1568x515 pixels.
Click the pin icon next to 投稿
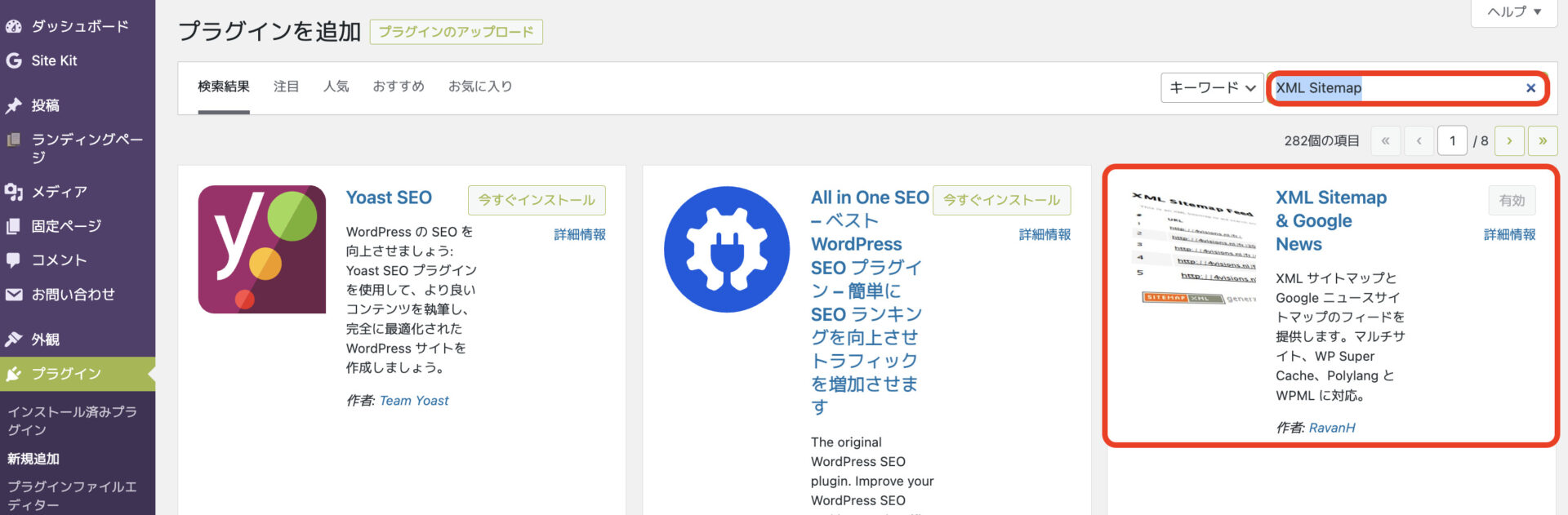coord(13,105)
